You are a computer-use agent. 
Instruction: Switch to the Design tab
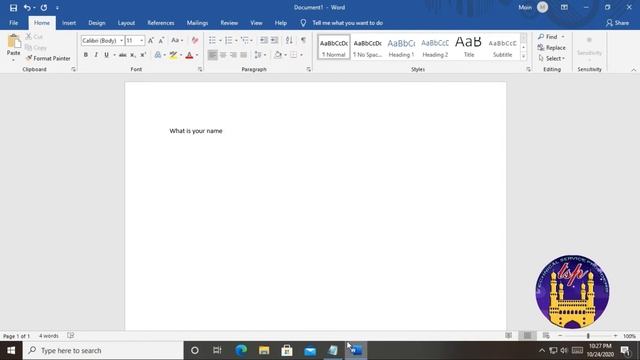(97, 23)
